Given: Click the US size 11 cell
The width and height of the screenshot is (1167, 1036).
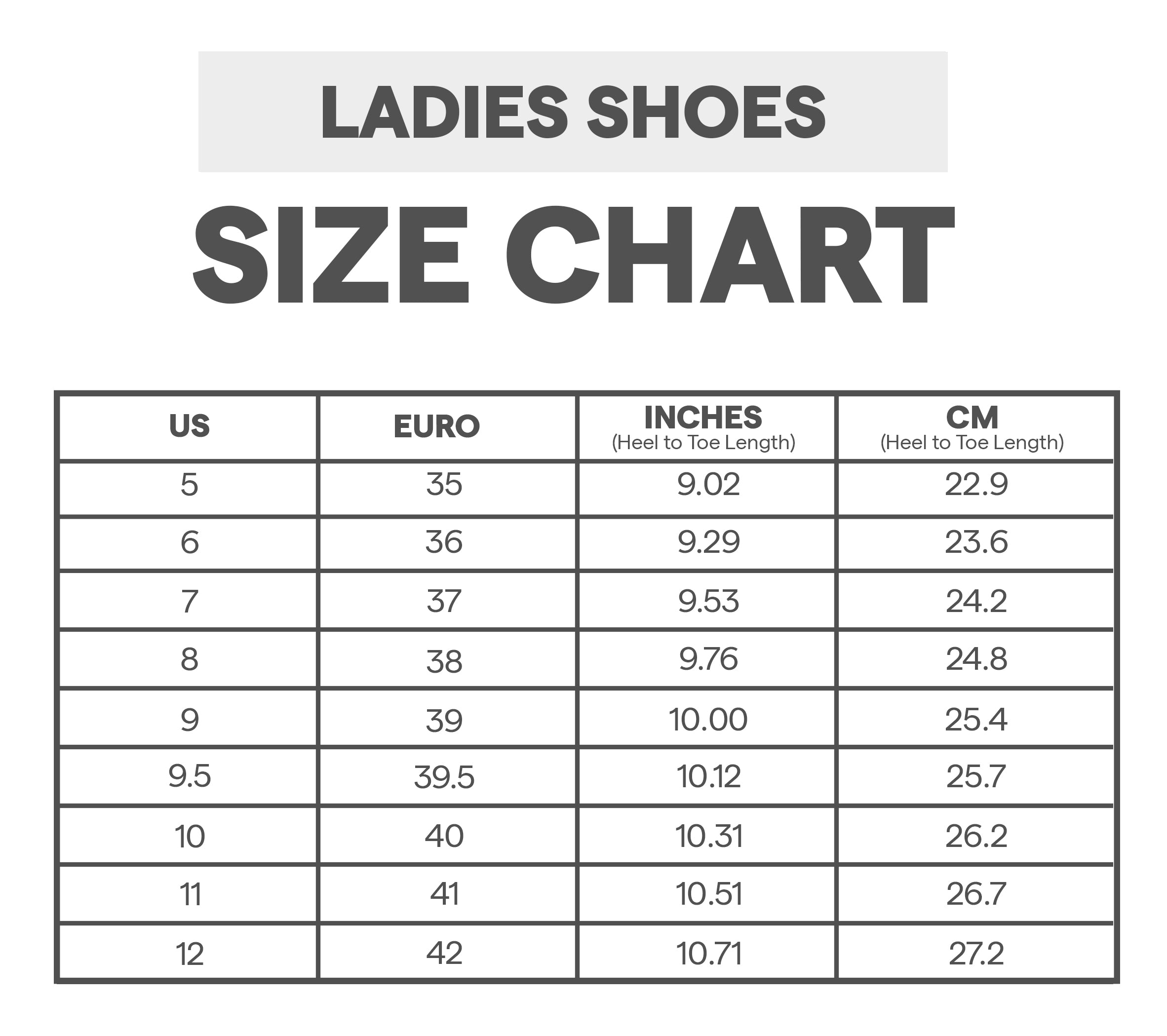Looking at the screenshot, I should tap(189, 894).
